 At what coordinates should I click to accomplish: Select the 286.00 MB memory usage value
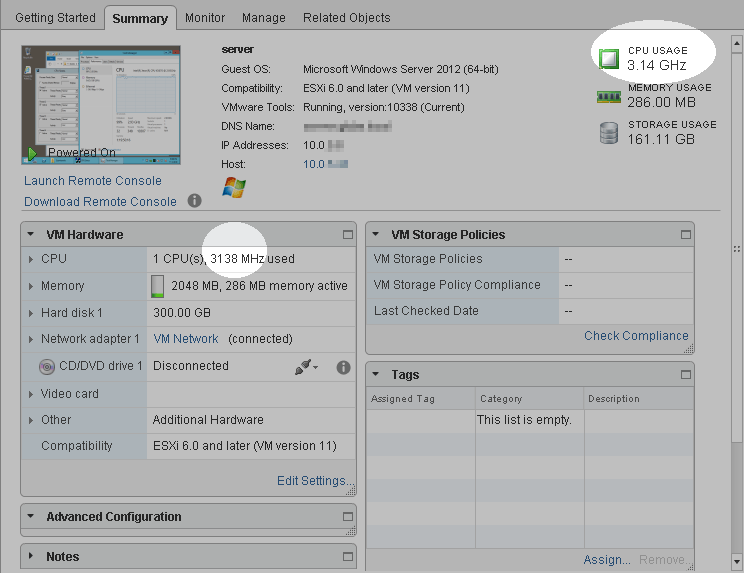click(661, 102)
